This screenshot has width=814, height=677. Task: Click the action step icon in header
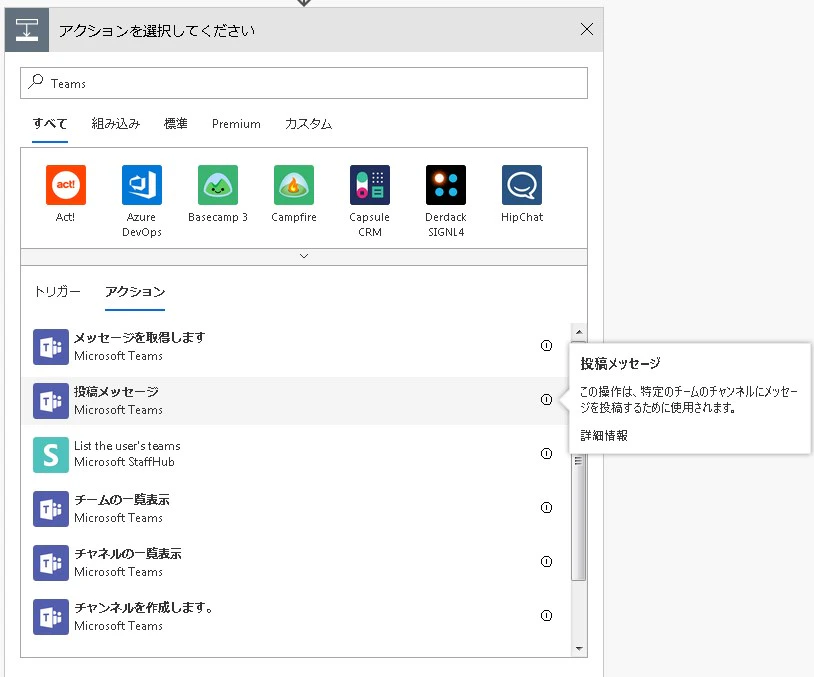[x=27, y=30]
